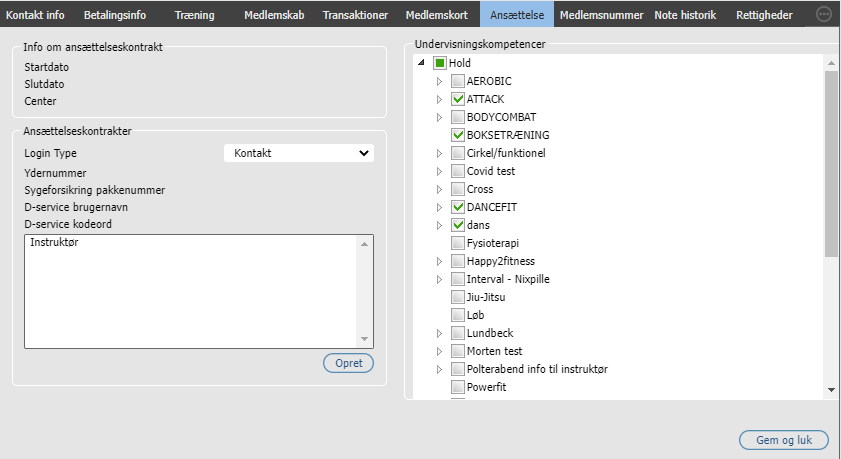841x459 pixels.
Task: Click the D-service kodeord label
Action: (x=68, y=224)
